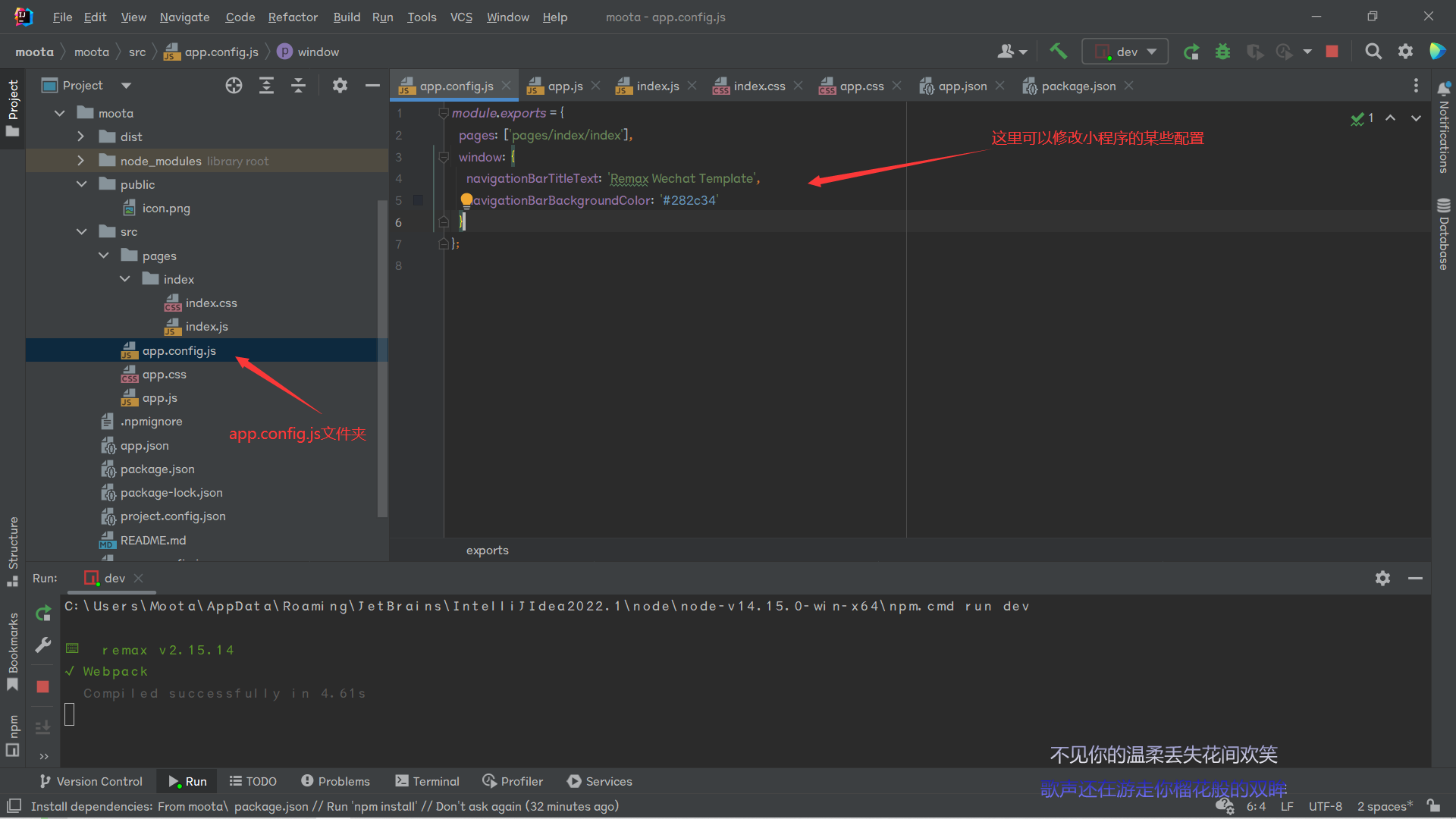Switch to the package.json editor tab
Viewport: 1456px width, 819px height.
pos(1078,86)
